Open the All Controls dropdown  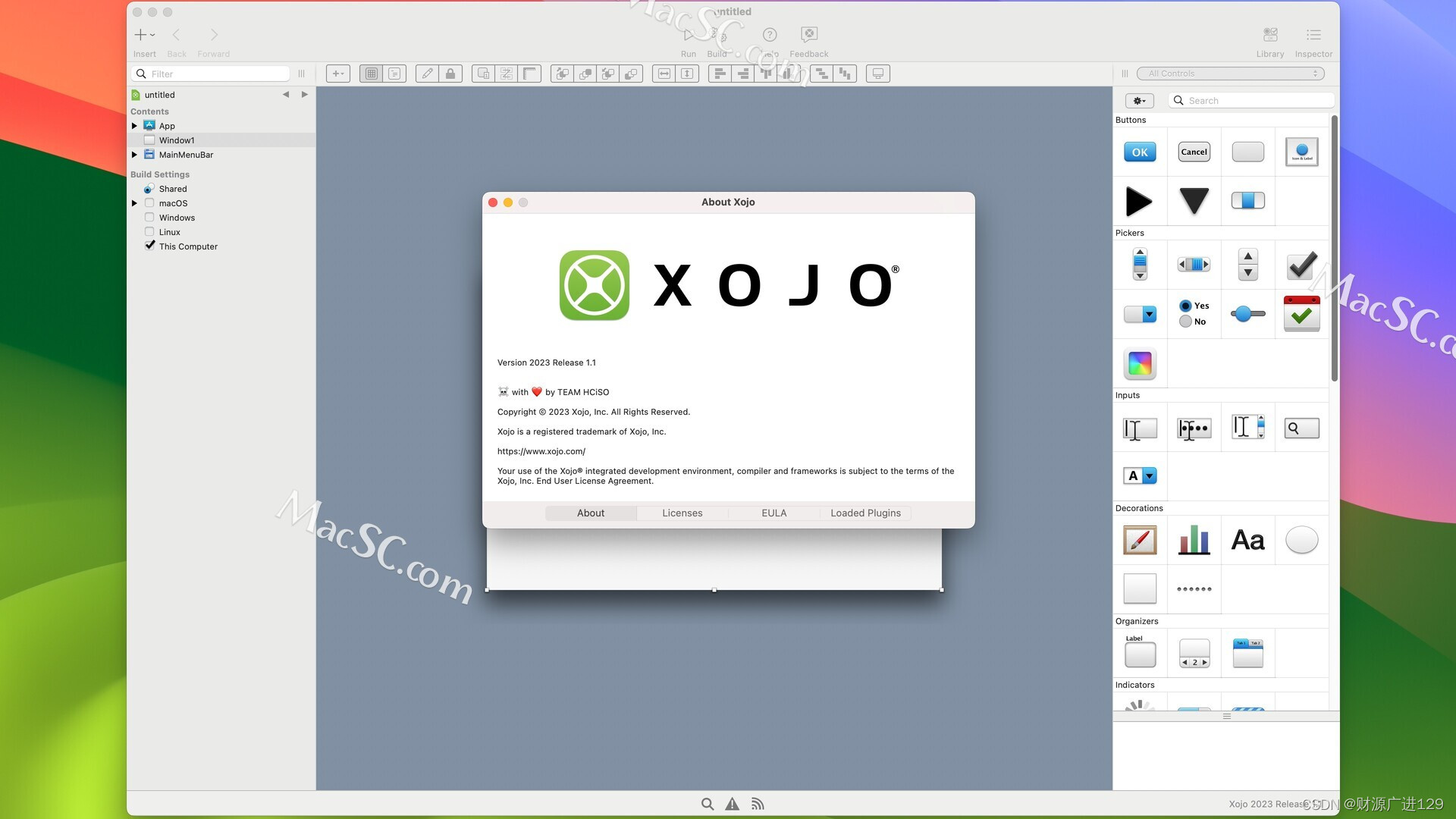[1230, 74]
